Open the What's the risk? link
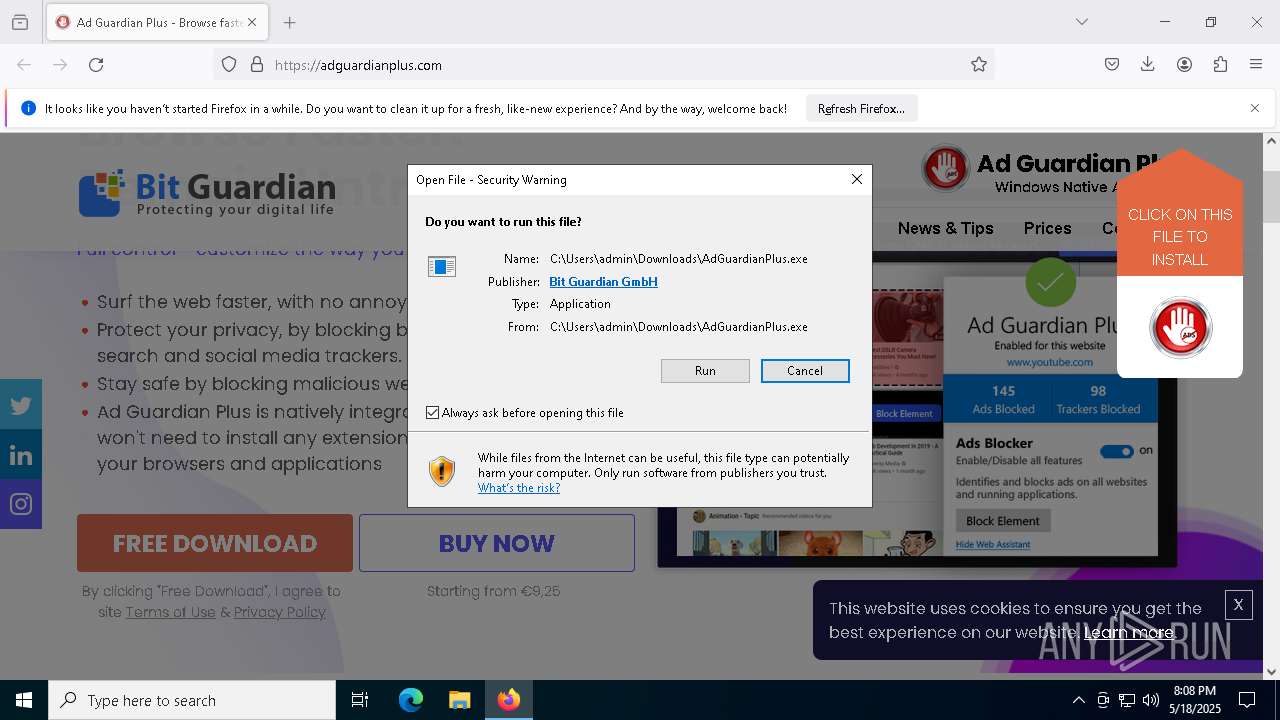Screen dimensions: 1280x720 (x=519, y=488)
